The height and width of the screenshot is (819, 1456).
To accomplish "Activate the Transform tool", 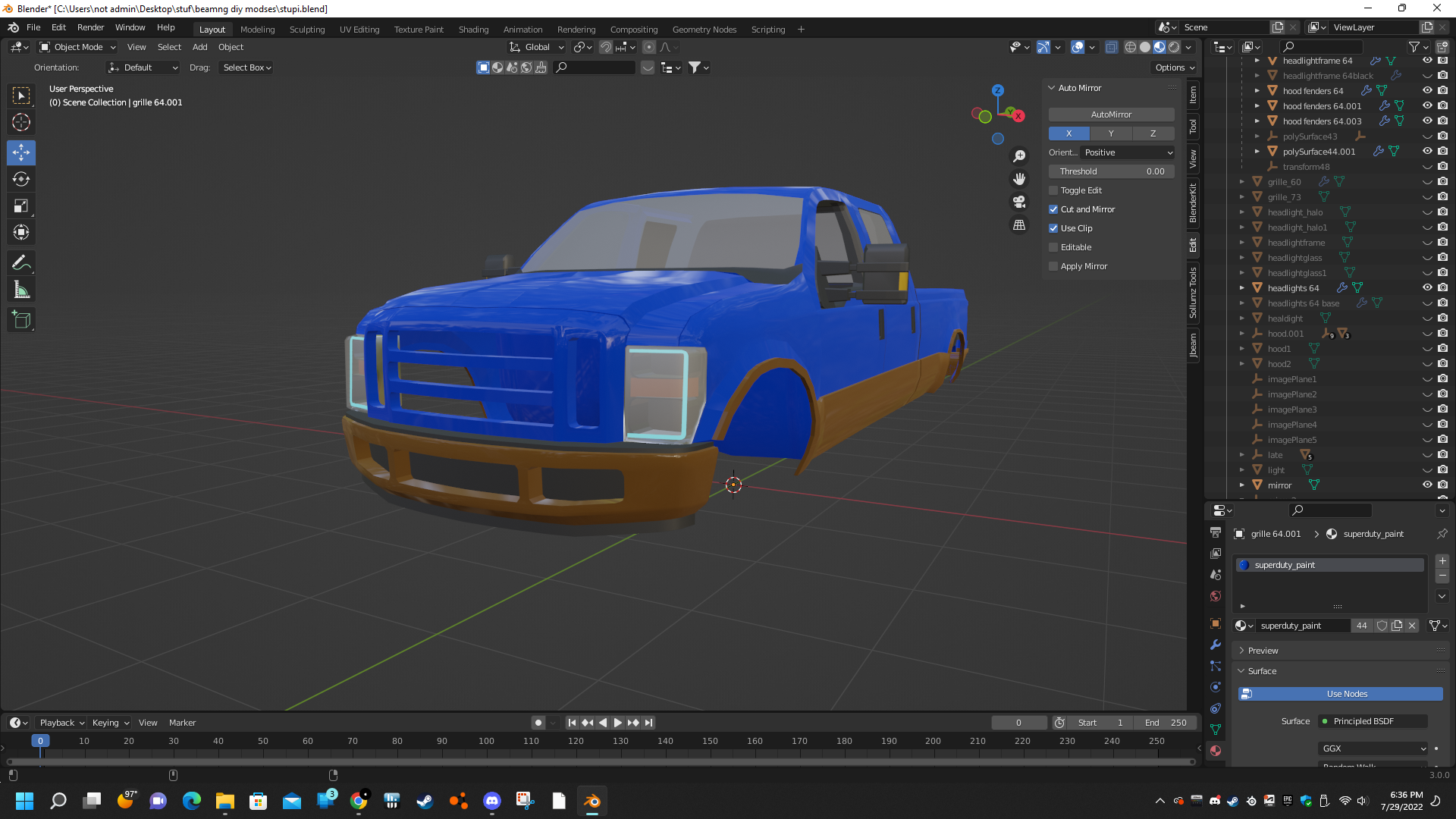I will point(21,232).
